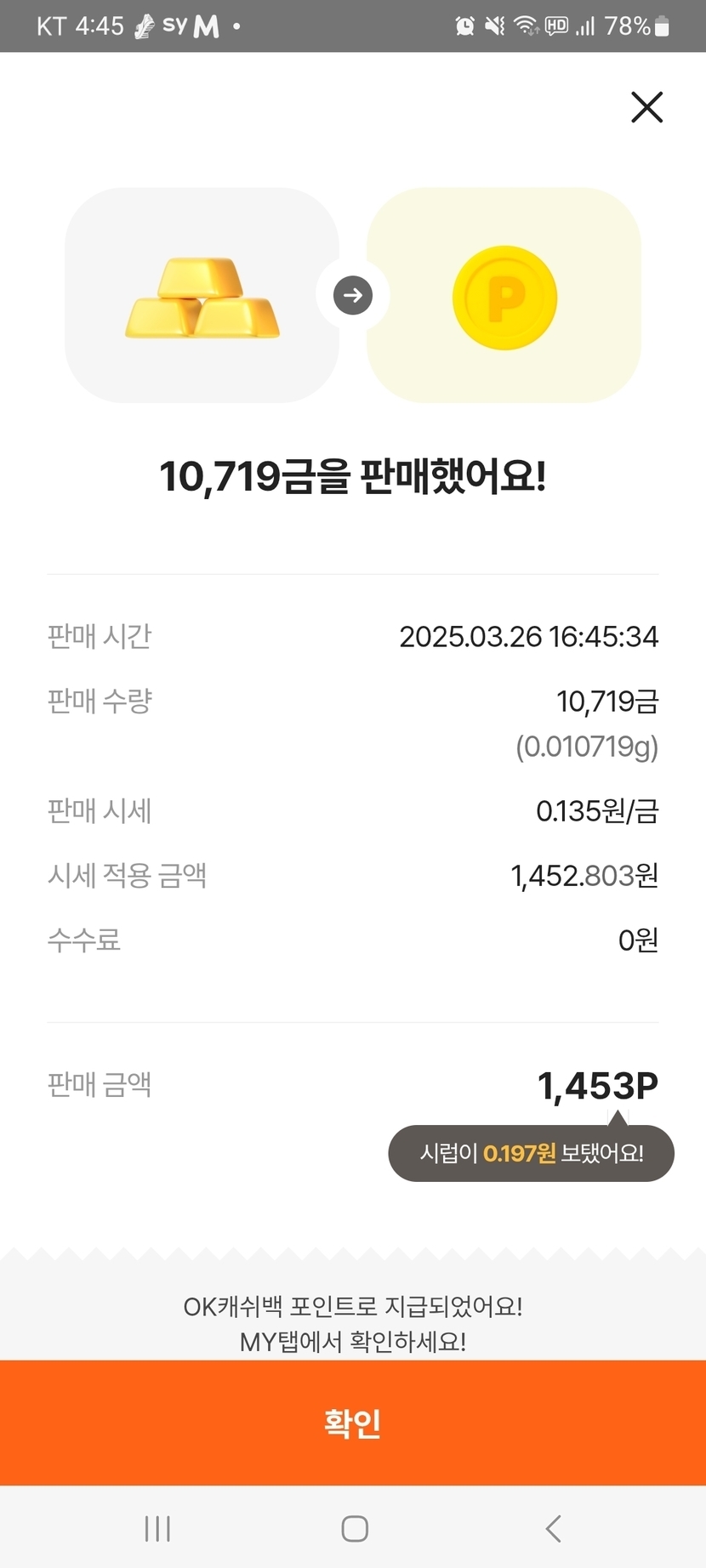Image resolution: width=706 pixels, height=1568 pixels.
Task: Tap the Wi-Fi status icon
Action: point(526,26)
